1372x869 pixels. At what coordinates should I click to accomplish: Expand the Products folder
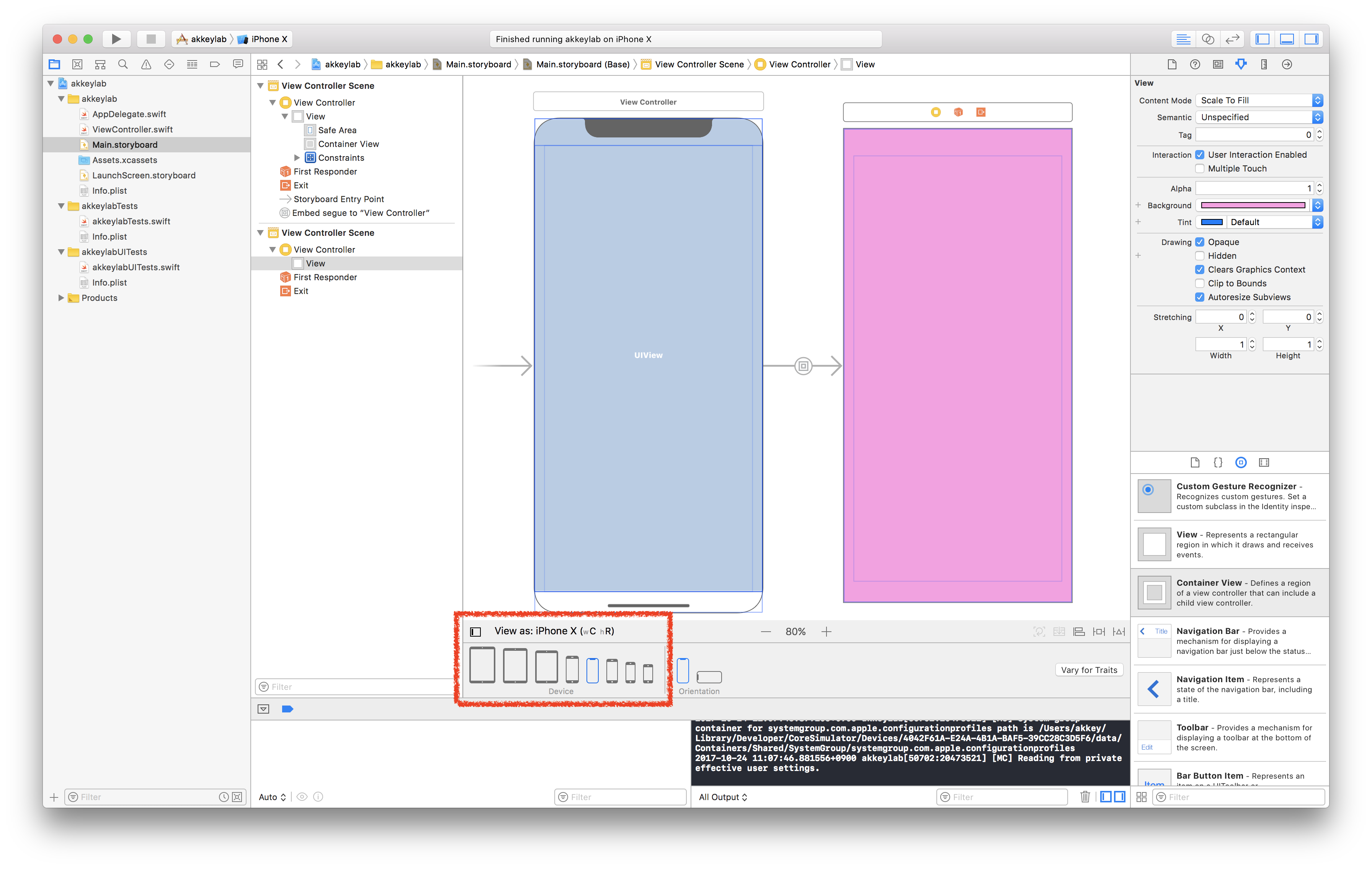click(61, 297)
